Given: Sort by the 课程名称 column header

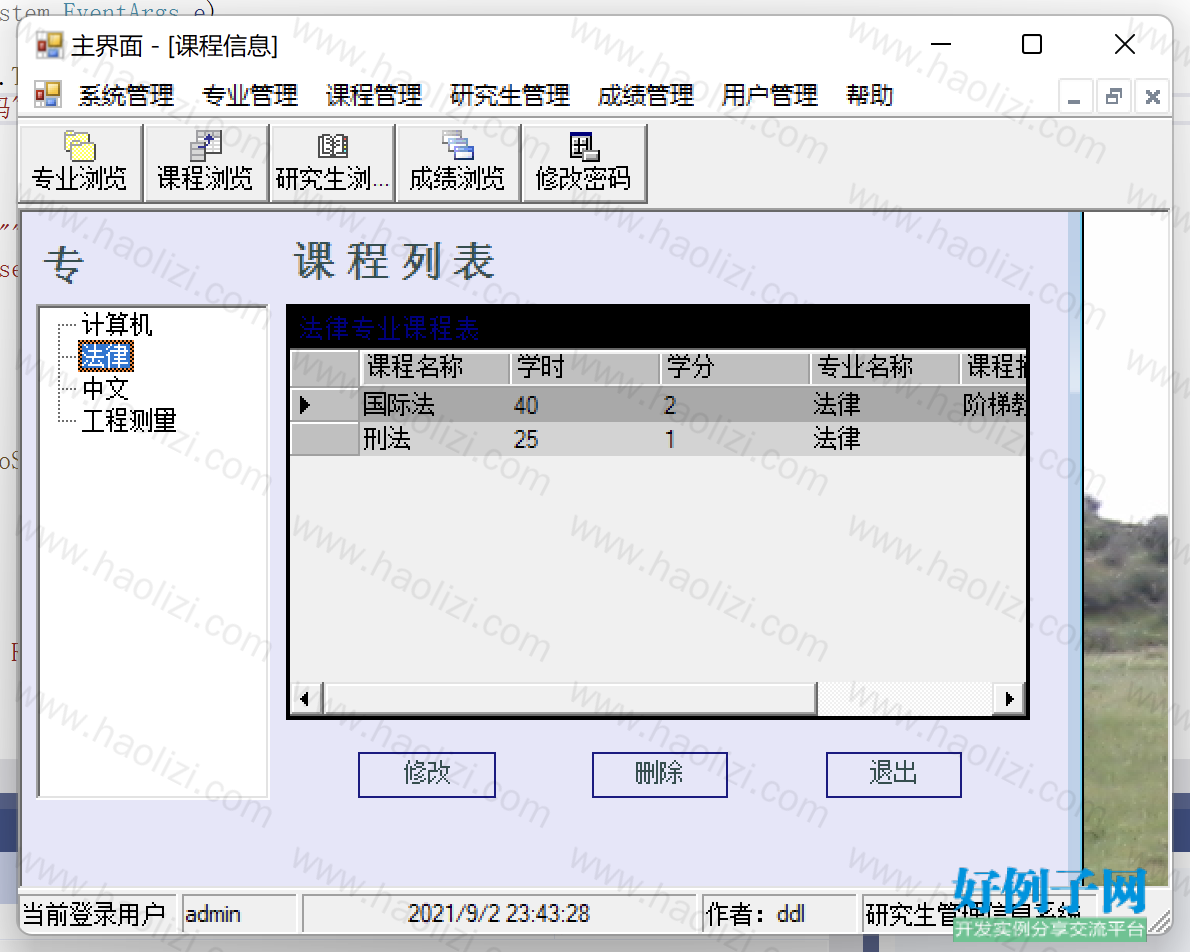Looking at the screenshot, I should pyautogui.click(x=434, y=367).
